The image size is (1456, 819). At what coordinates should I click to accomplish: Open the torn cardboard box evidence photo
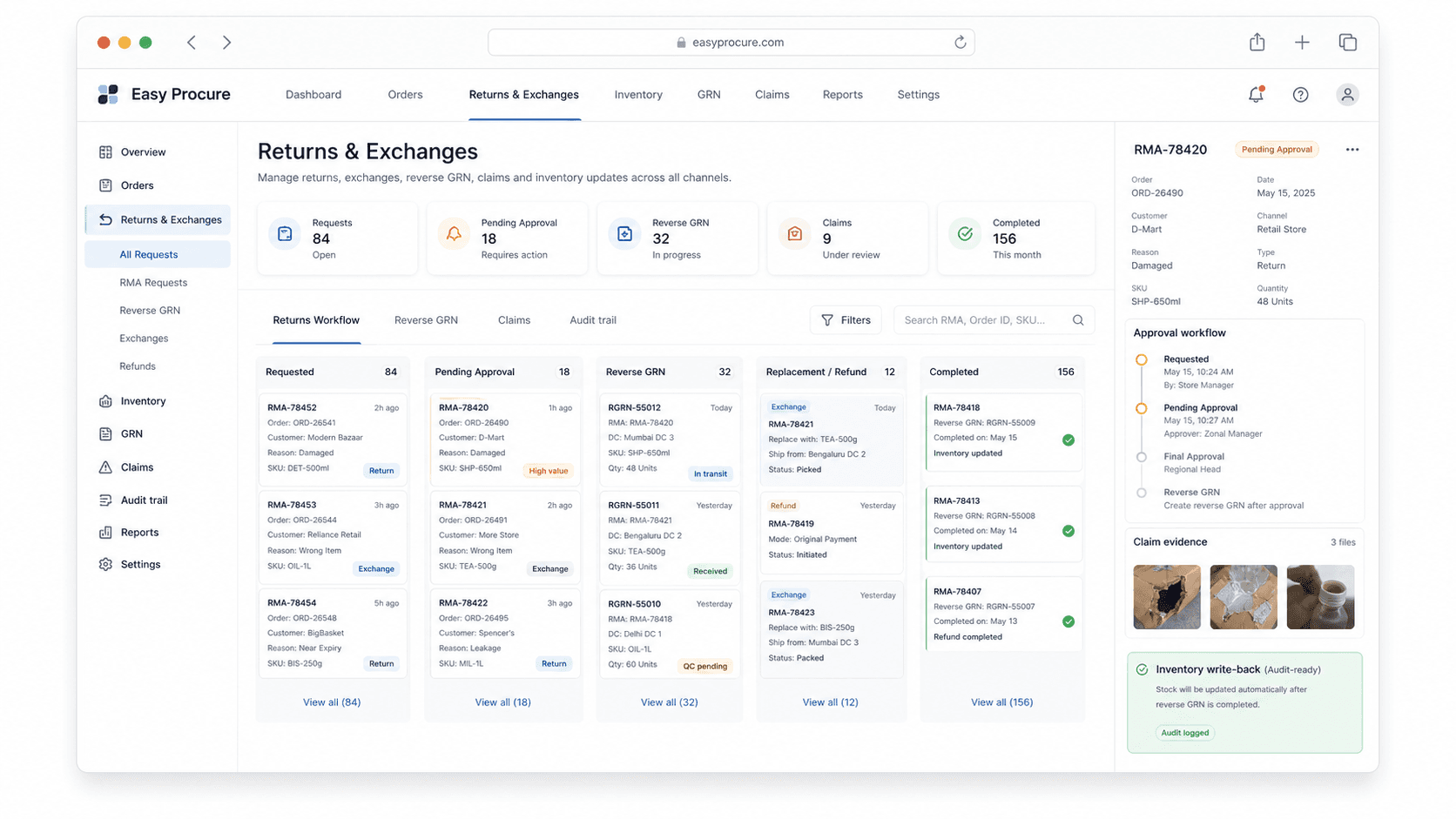click(1167, 597)
